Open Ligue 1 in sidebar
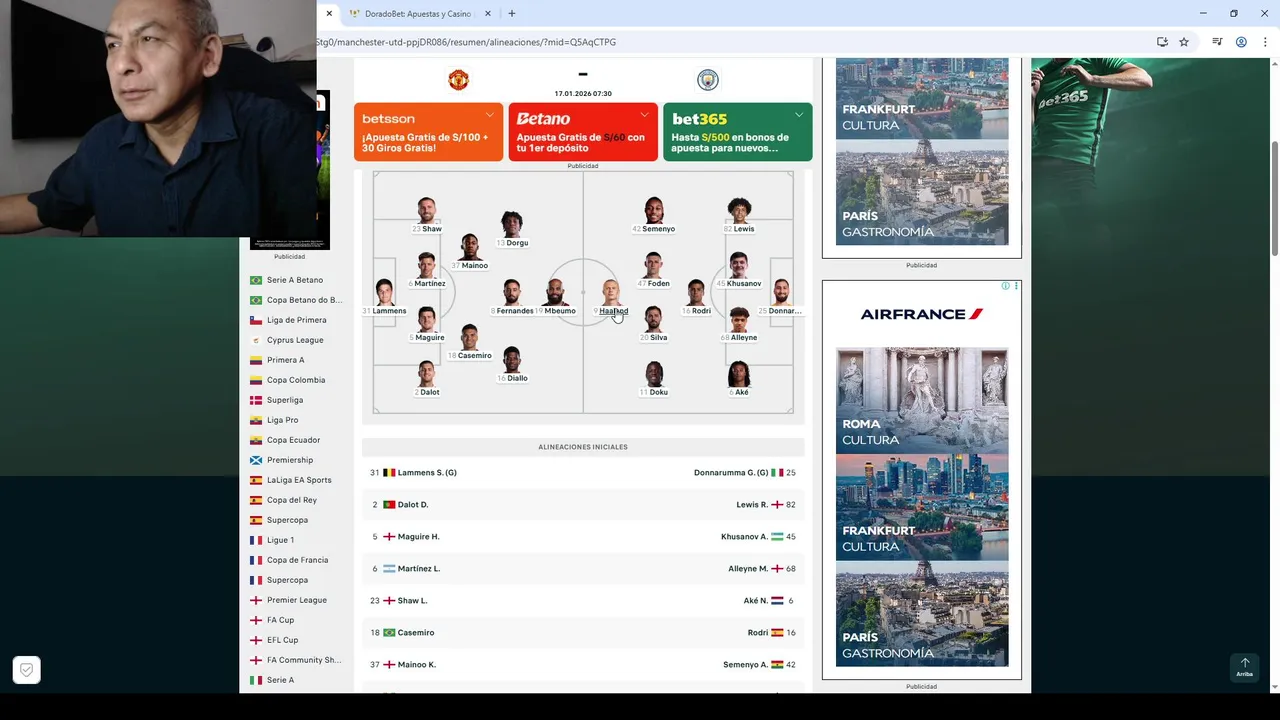 click(280, 540)
